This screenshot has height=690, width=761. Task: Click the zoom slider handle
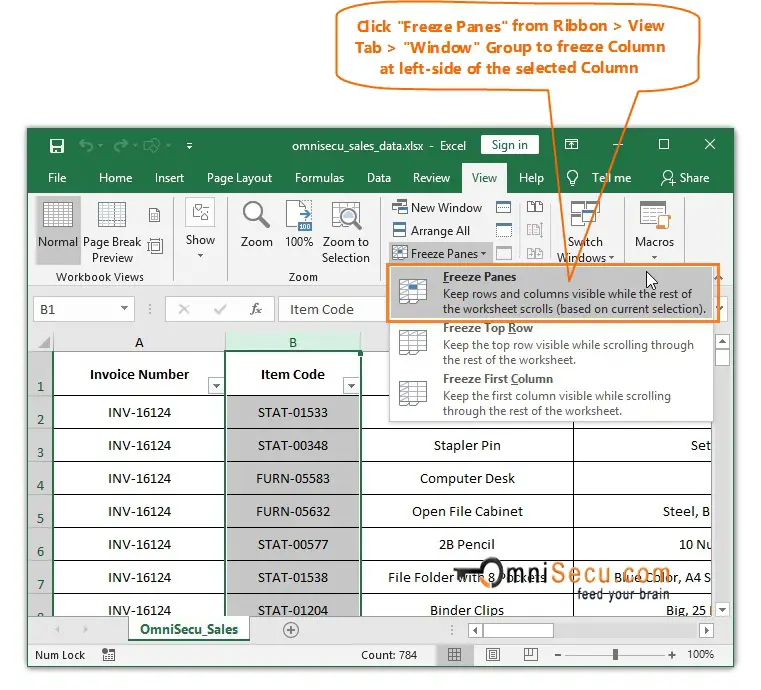tap(615, 655)
